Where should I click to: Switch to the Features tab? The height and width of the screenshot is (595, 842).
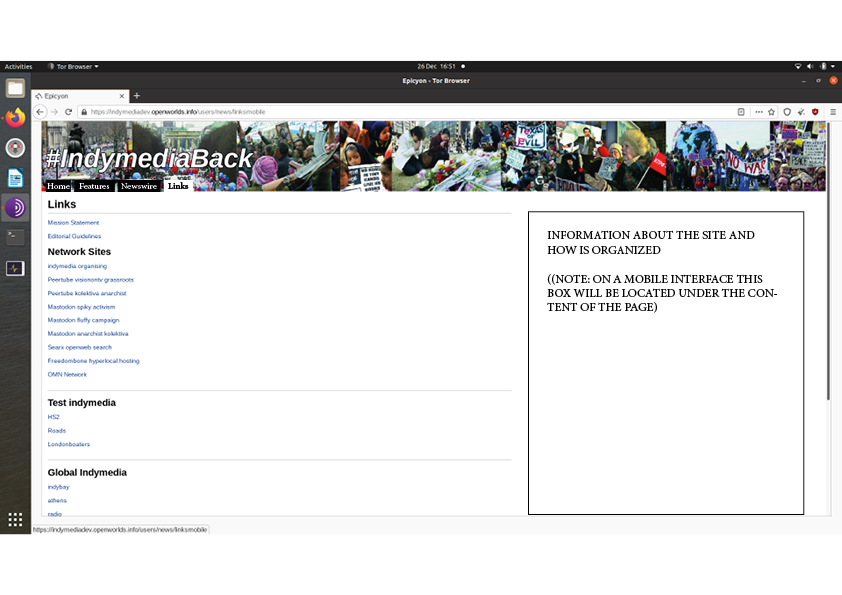point(94,186)
